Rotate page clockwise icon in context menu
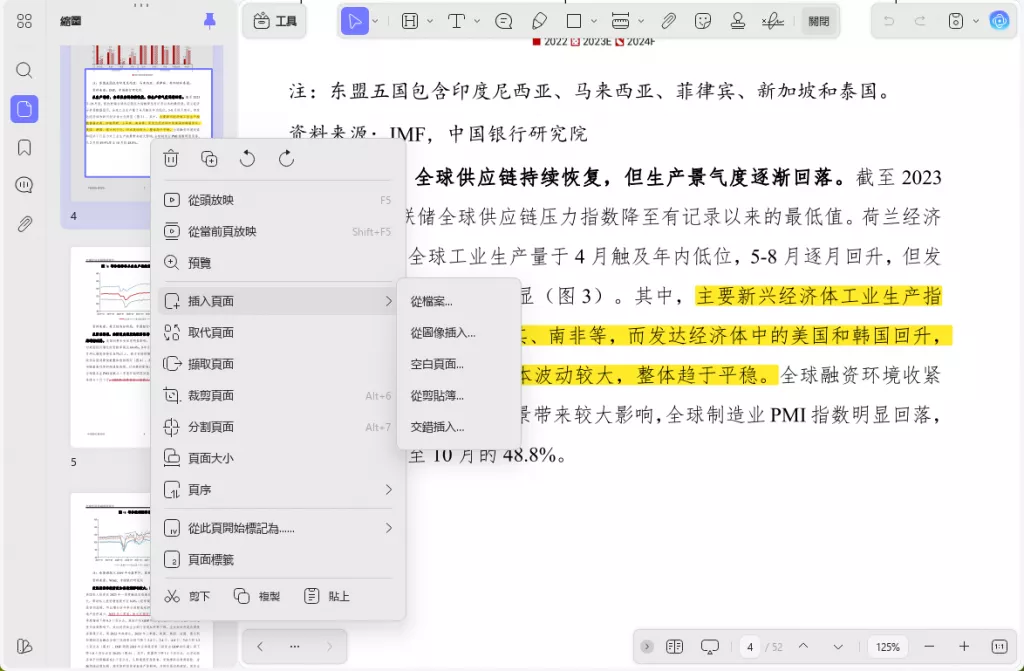Viewport: 1024px width, 671px height. click(286, 159)
